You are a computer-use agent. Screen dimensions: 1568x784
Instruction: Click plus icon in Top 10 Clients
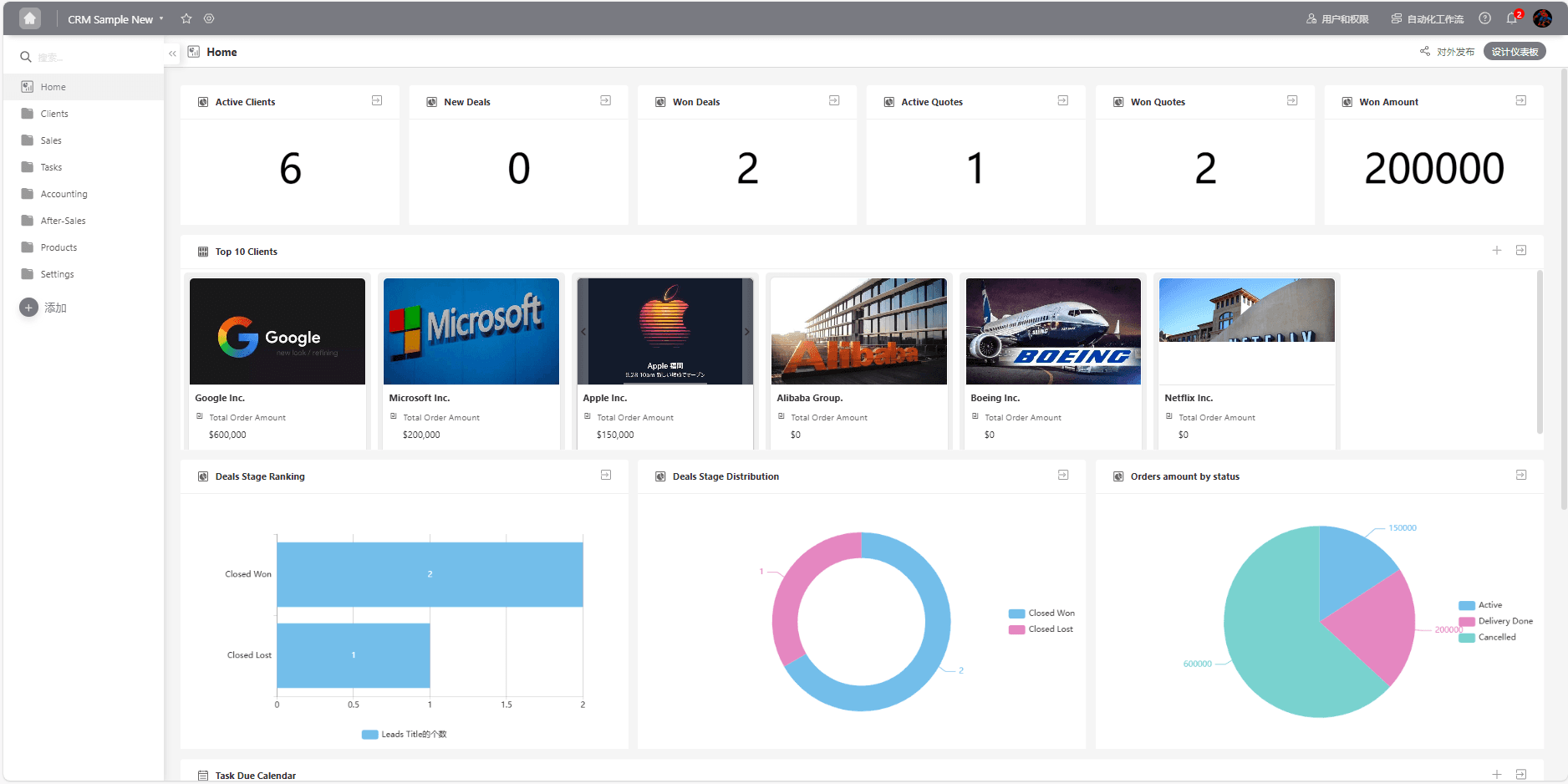[x=1497, y=250]
